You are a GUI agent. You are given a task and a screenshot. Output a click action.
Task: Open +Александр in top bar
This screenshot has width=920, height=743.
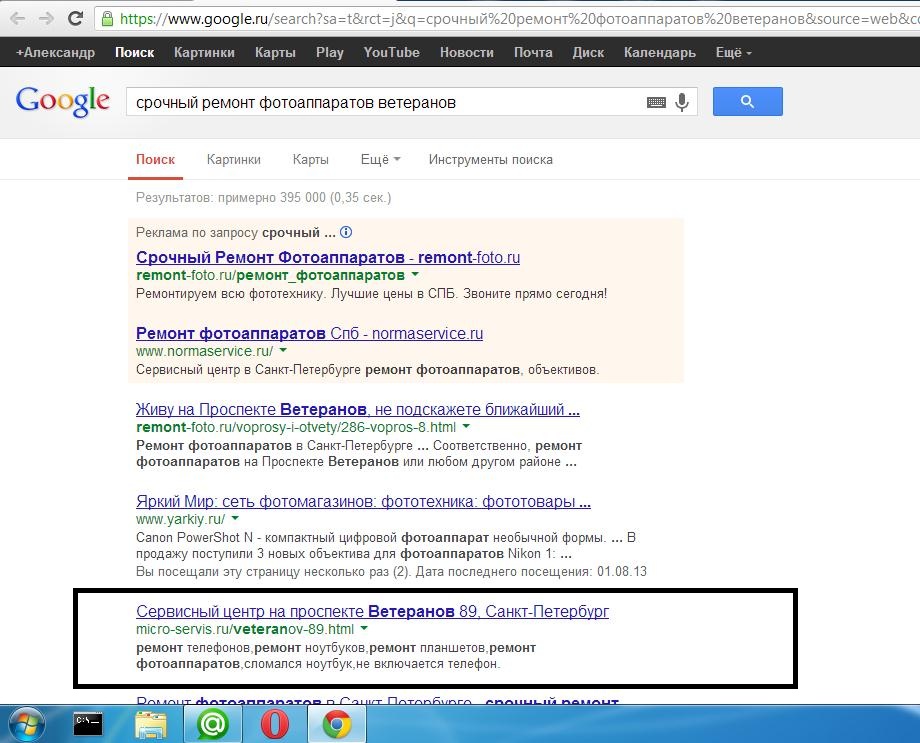[x=55, y=52]
